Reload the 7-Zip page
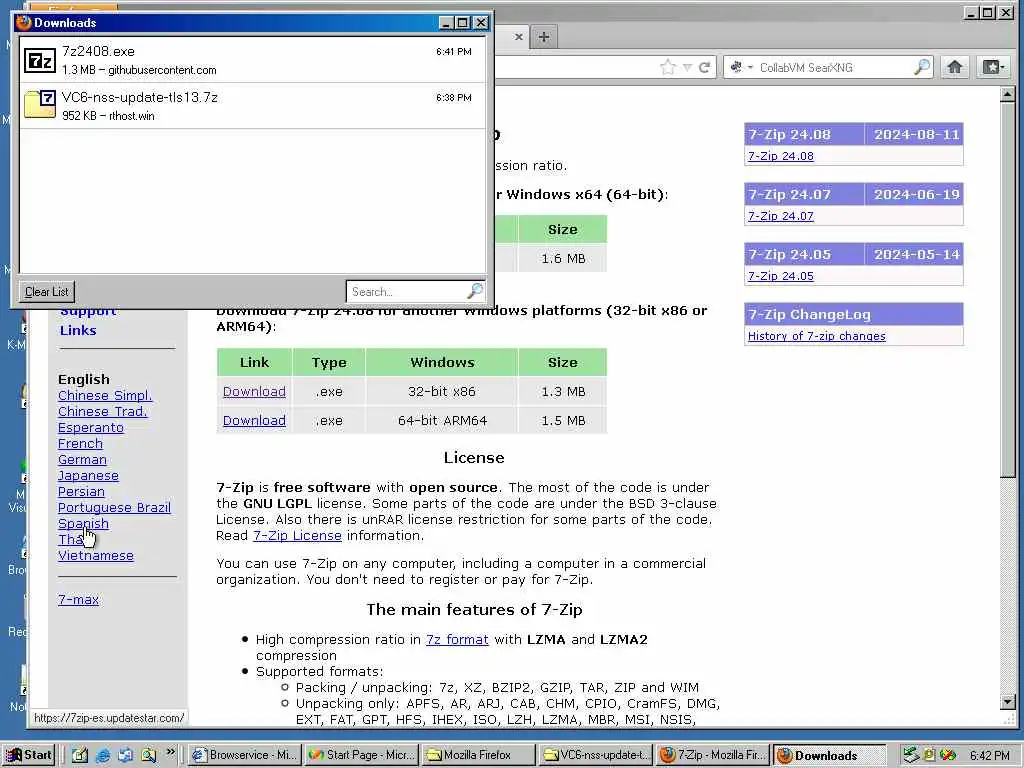Viewport: 1024px width, 768px height. coord(705,67)
